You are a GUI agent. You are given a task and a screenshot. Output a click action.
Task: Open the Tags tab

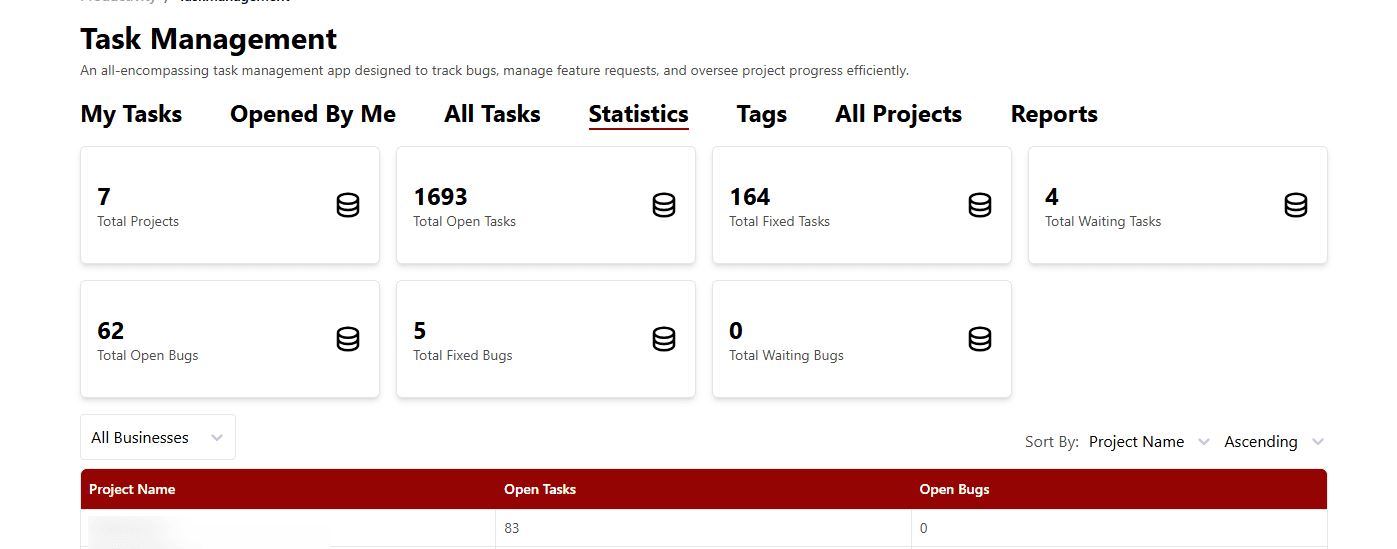tap(762, 114)
